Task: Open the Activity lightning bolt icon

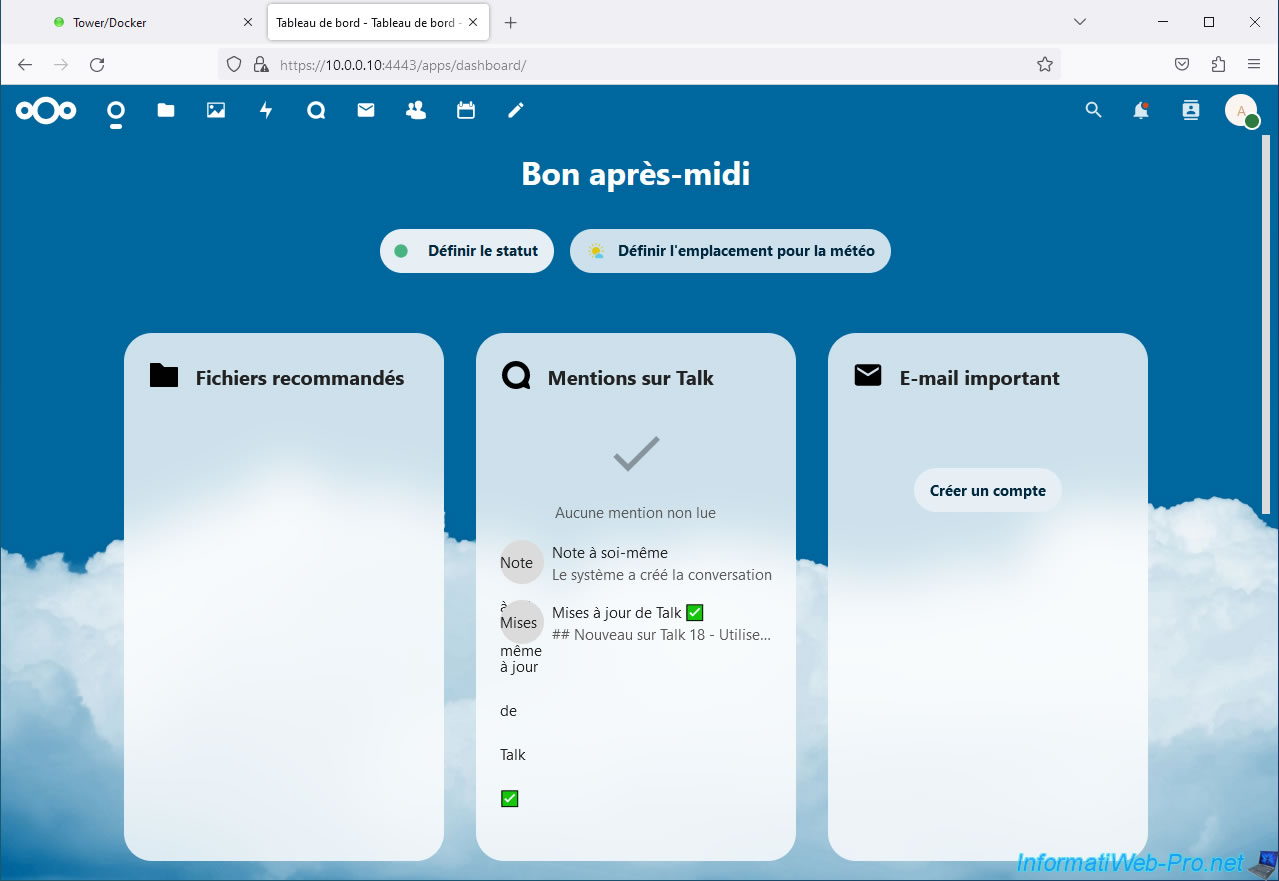Action: (266, 111)
